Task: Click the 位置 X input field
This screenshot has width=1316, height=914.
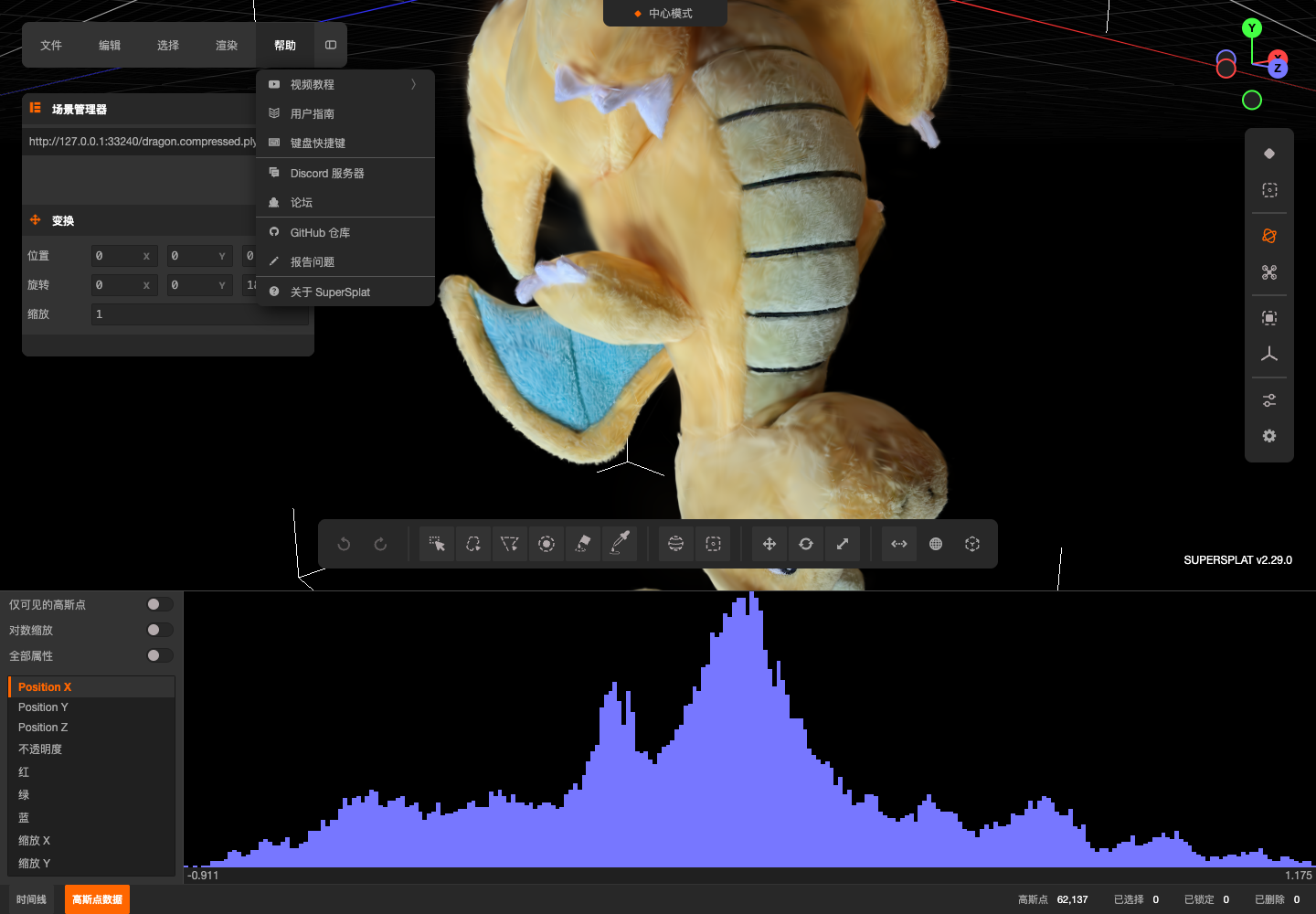Action: [124, 256]
